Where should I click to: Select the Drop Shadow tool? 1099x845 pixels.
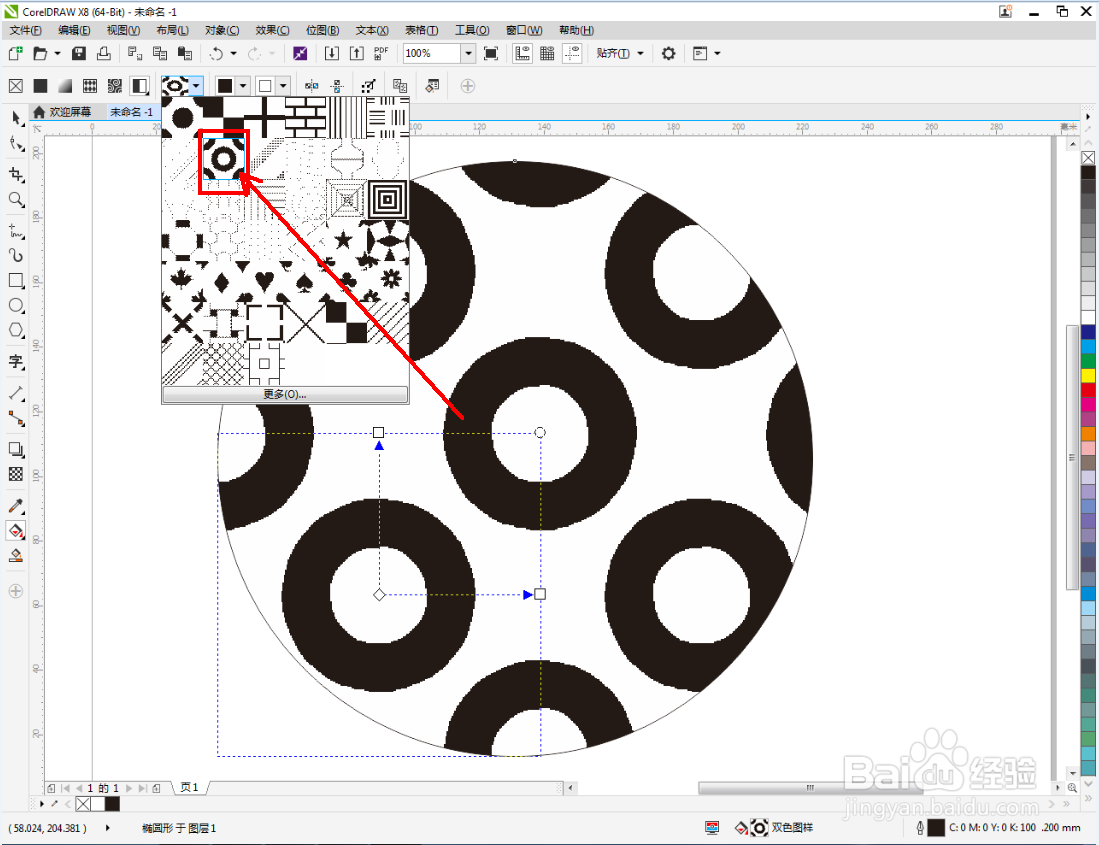click(15, 449)
